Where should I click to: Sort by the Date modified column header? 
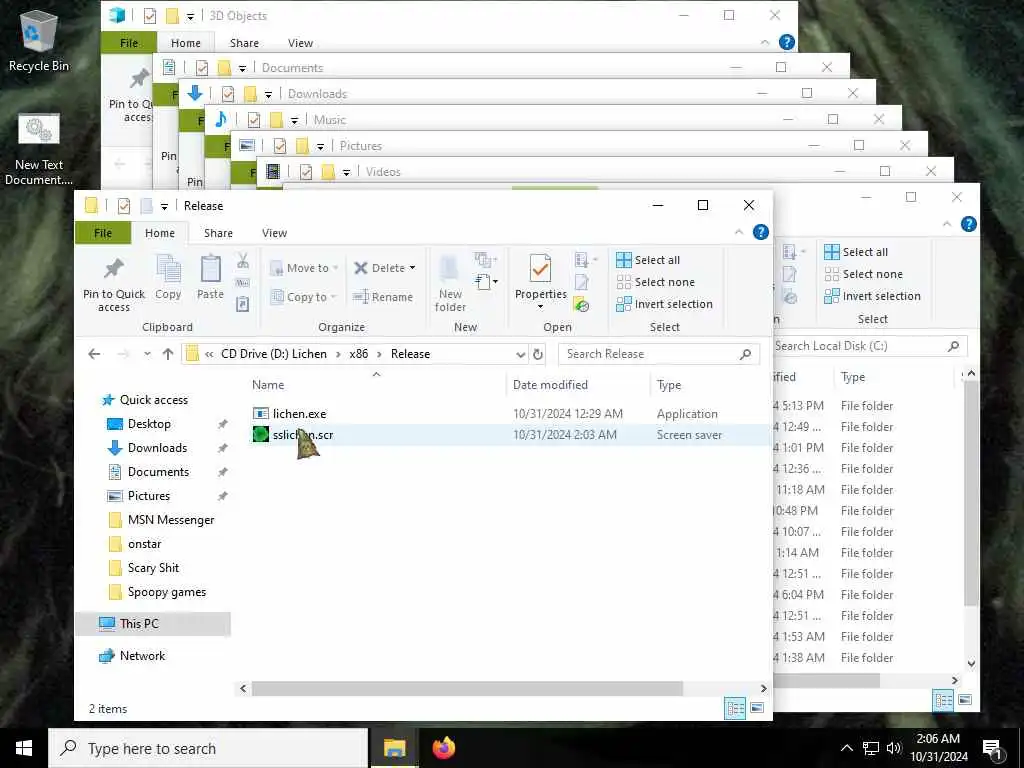click(x=550, y=385)
